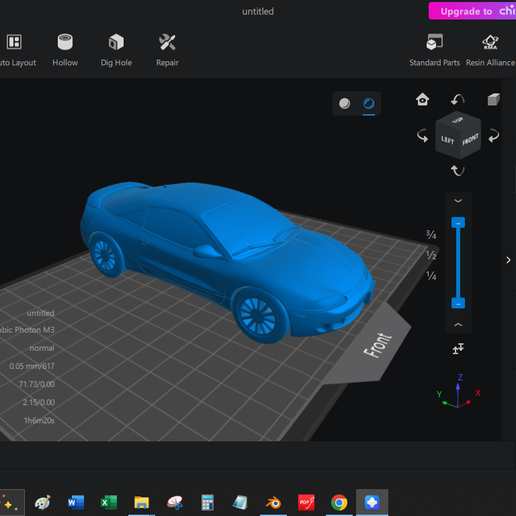Open the Standard Parts library
516x516 pixels.
click(434, 50)
